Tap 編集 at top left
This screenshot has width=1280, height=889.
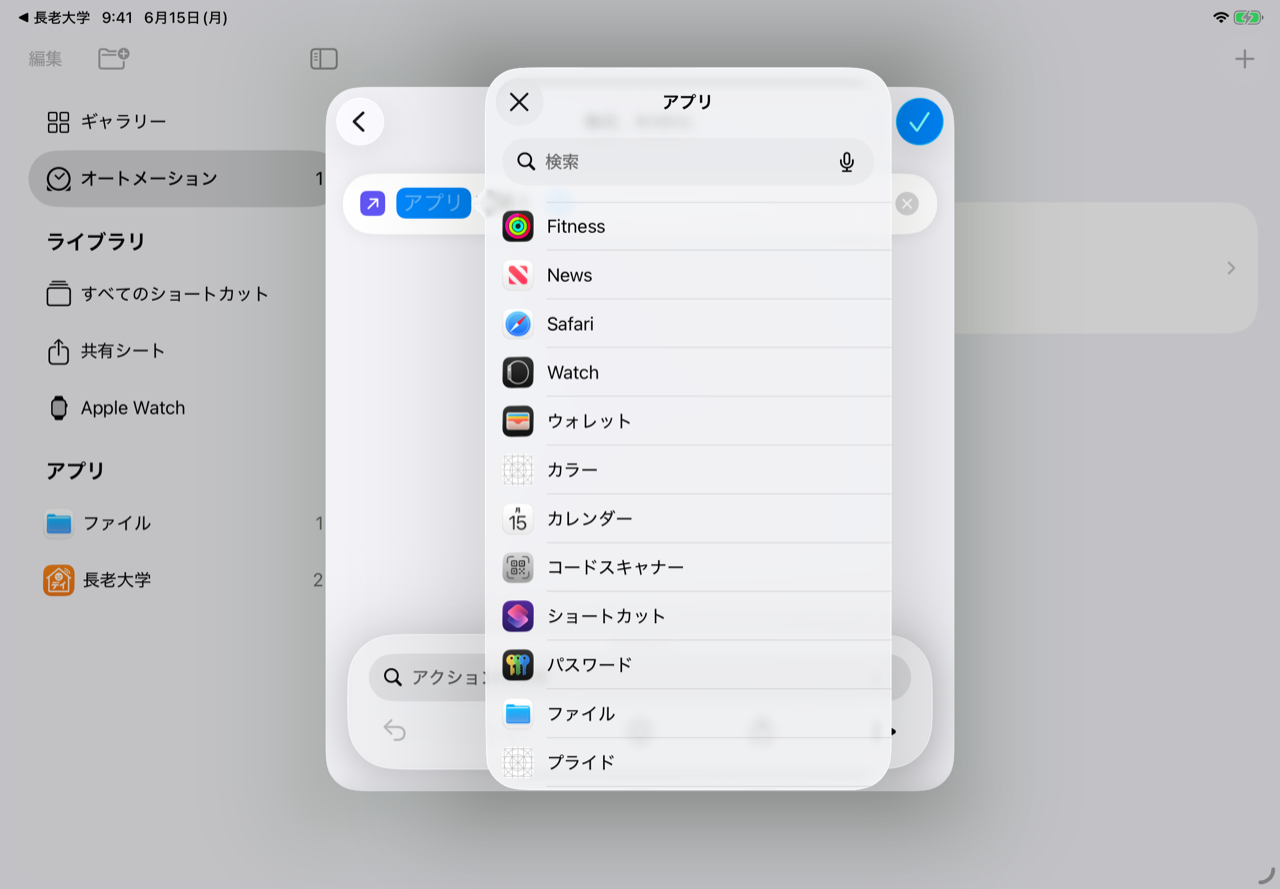45,59
